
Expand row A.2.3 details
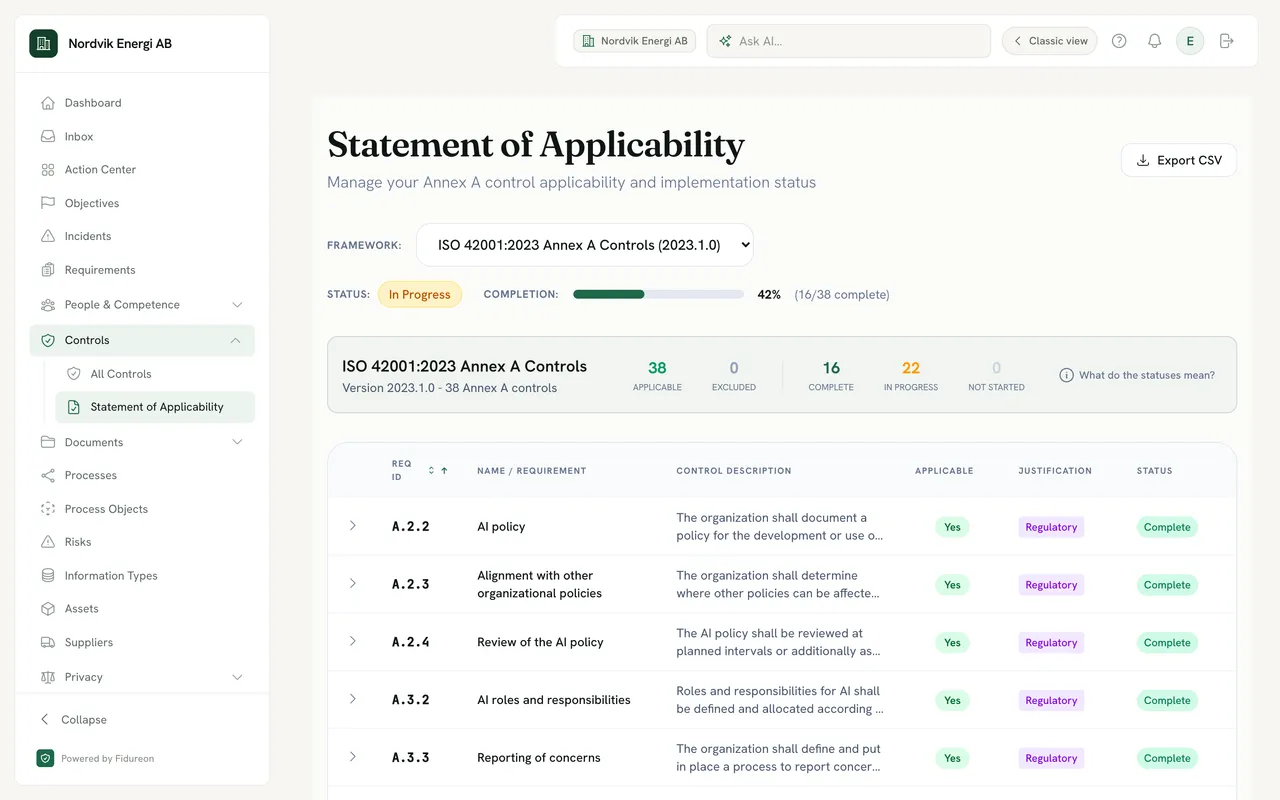[352, 584]
